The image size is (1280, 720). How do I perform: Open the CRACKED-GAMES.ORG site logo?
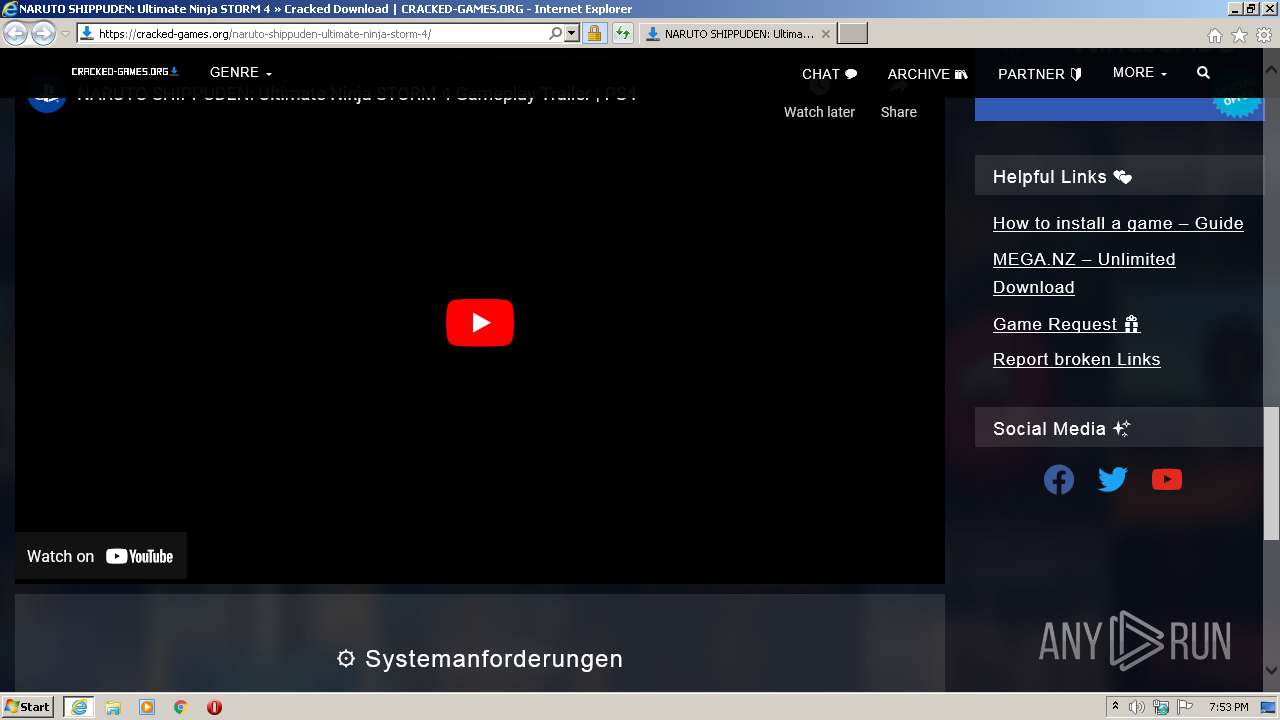click(x=125, y=72)
